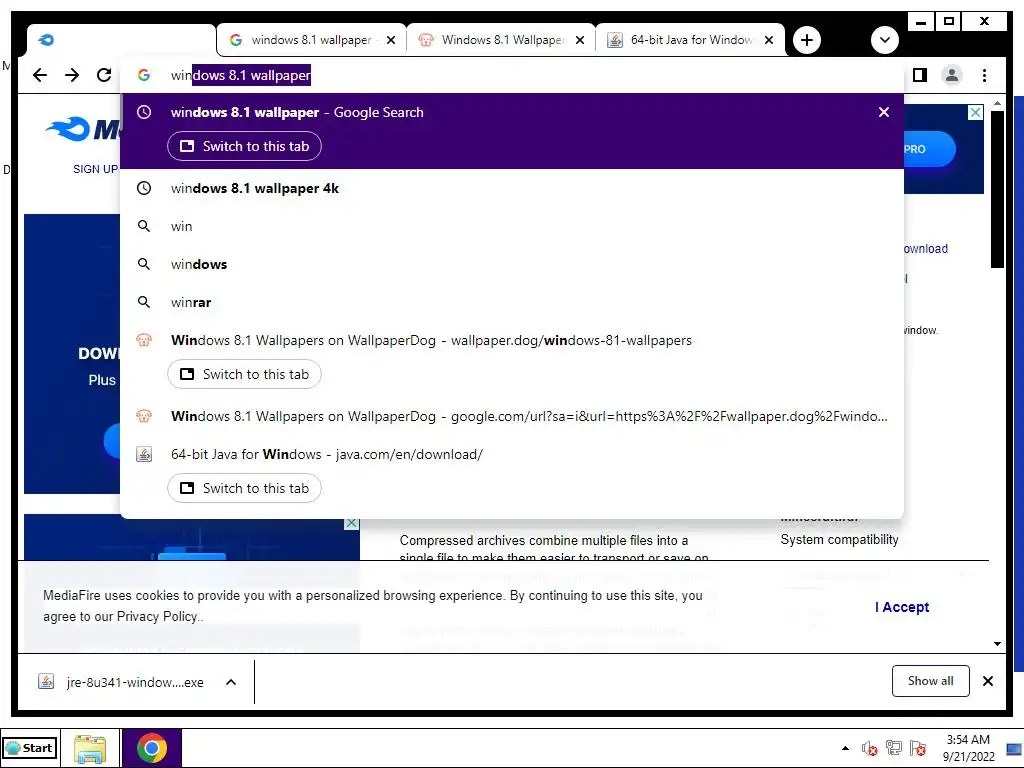Click 'Switch to this tab' under Google Search suggestion

click(x=244, y=146)
